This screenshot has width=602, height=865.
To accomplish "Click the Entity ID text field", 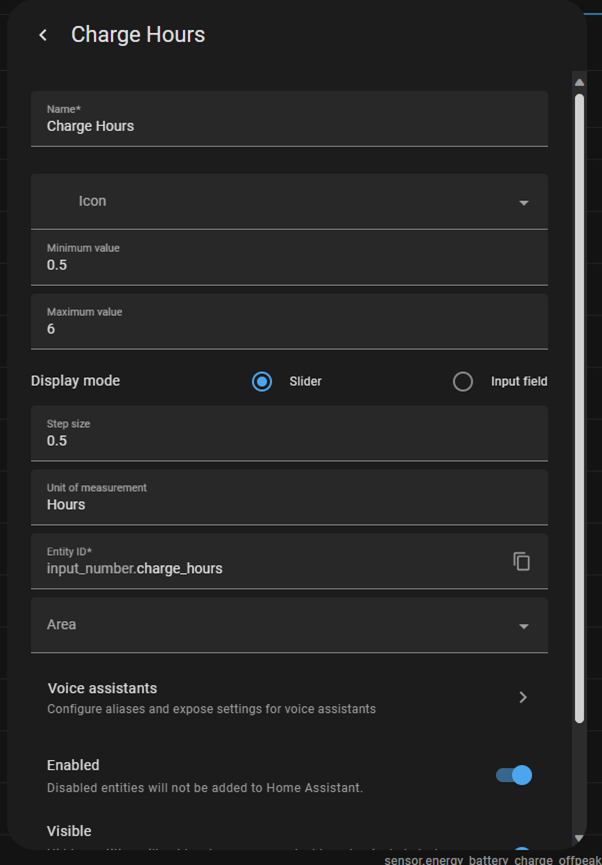I will tap(270, 568).
